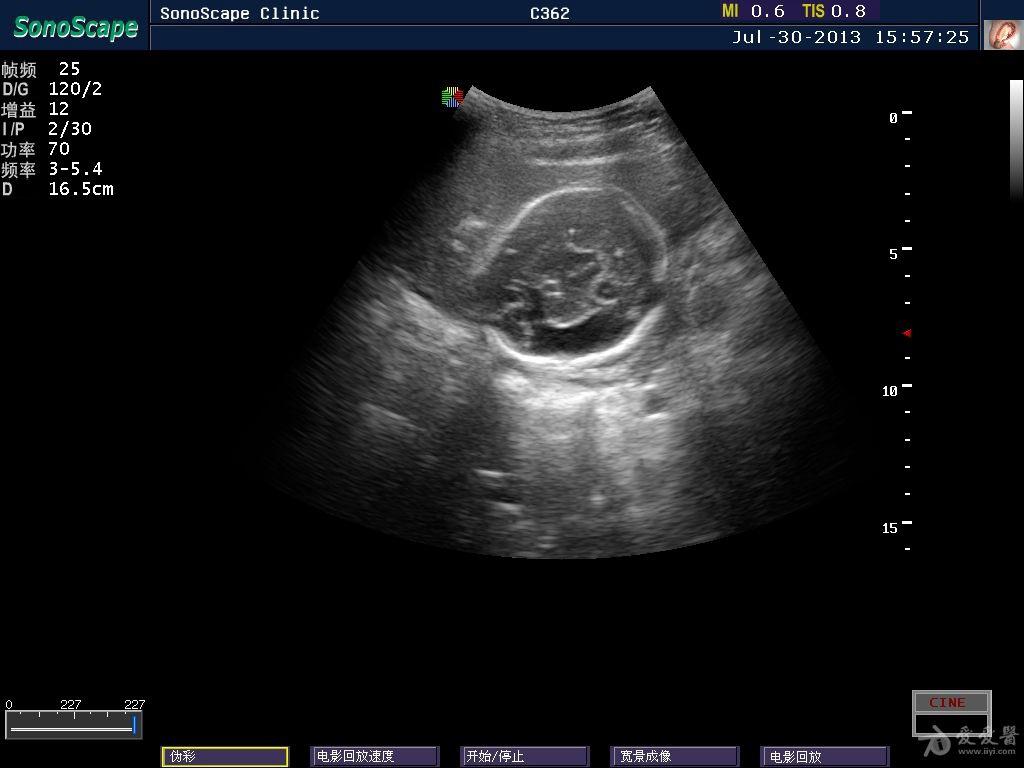Click the probe orientation marker on the scan

pos(453,97)
